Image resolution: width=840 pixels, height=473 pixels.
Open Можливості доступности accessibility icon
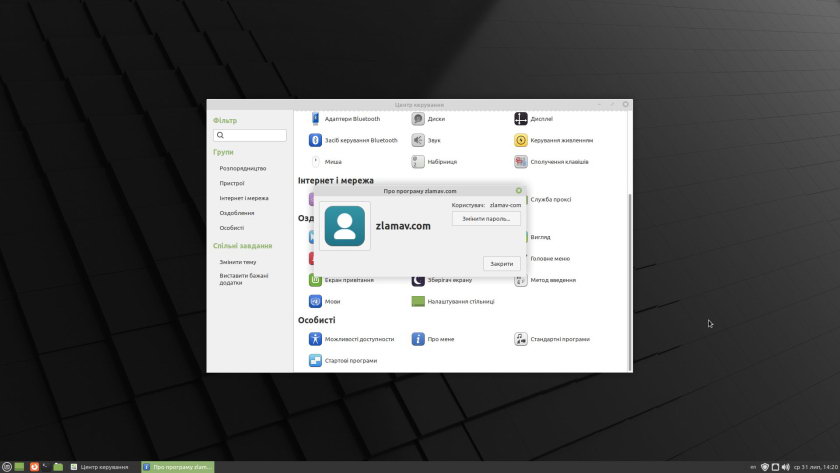tap(315, 339)
